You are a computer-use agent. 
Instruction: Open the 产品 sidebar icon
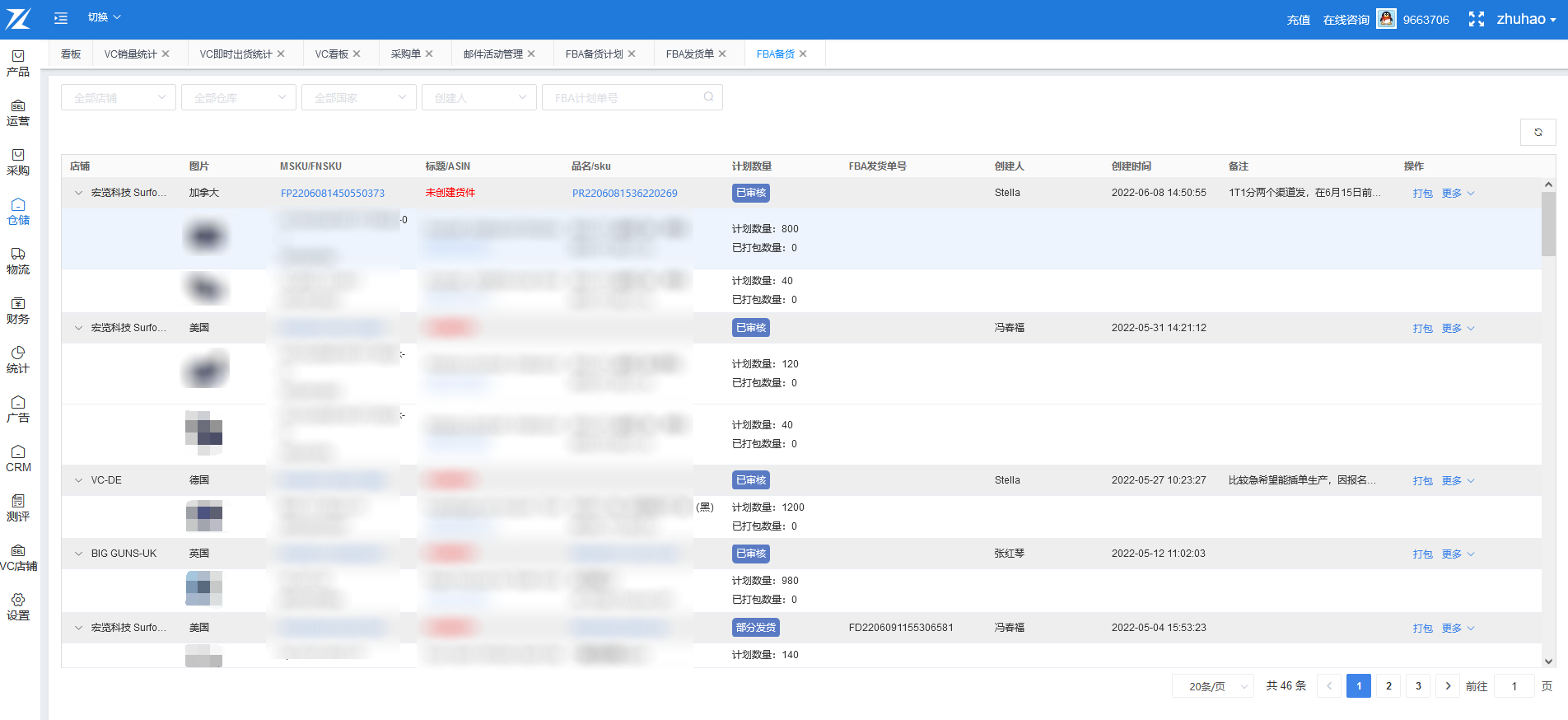(x=18, y=57)
